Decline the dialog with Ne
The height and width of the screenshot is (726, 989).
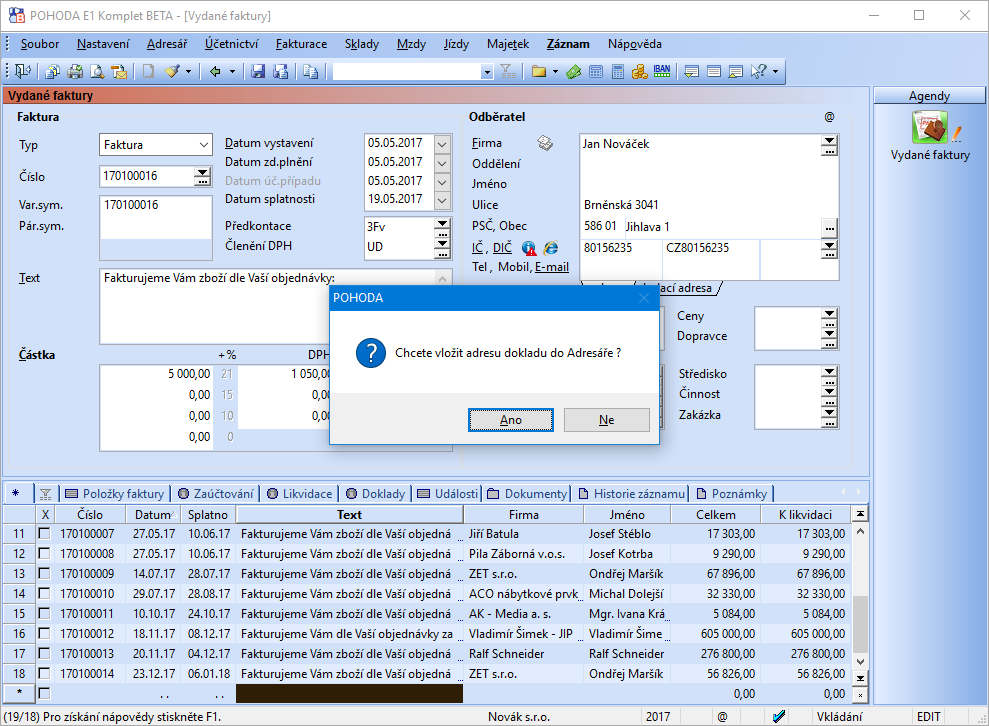coord(607,420)
